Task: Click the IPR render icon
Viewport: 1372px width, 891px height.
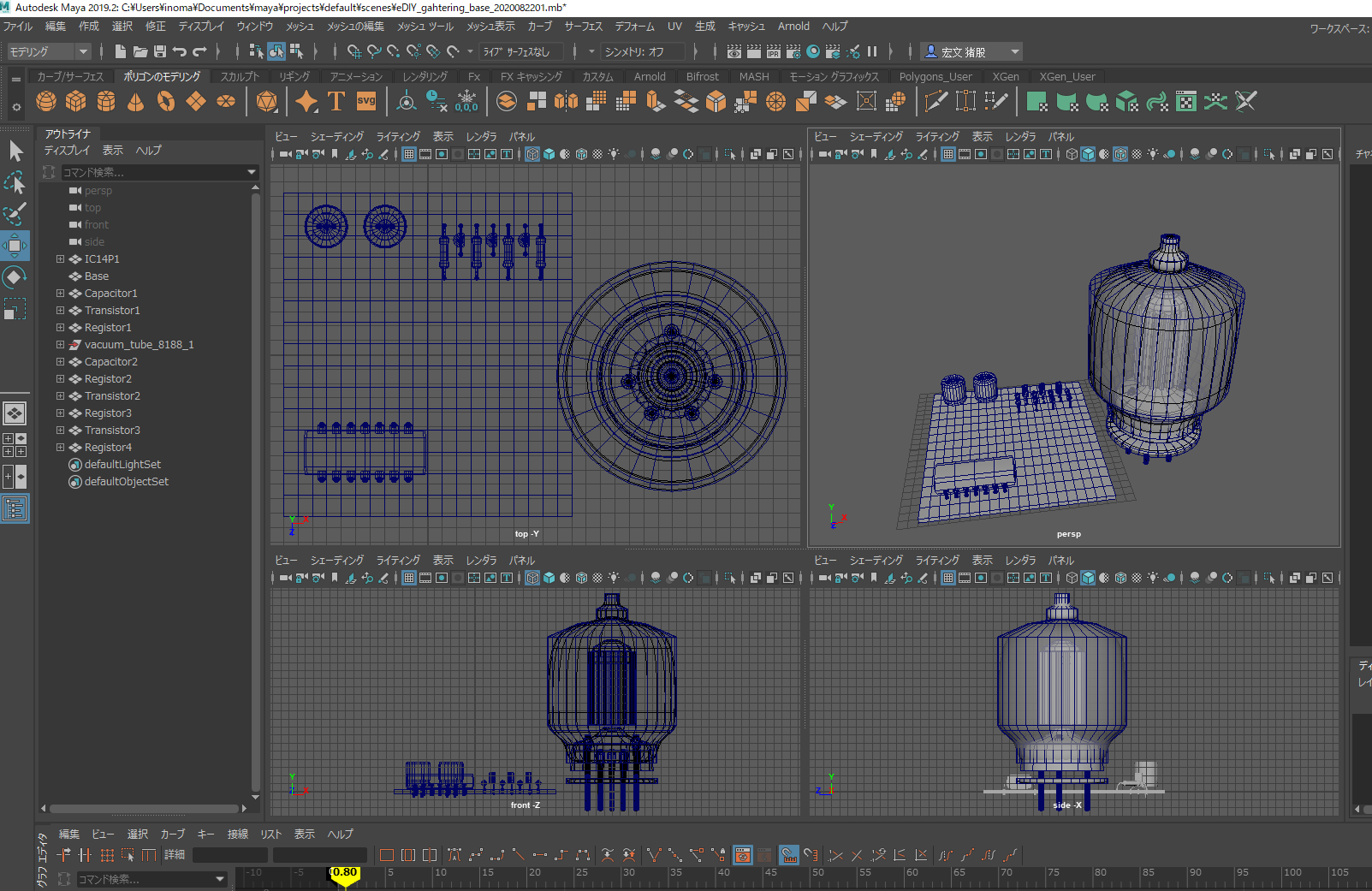Action: [774, 52]
